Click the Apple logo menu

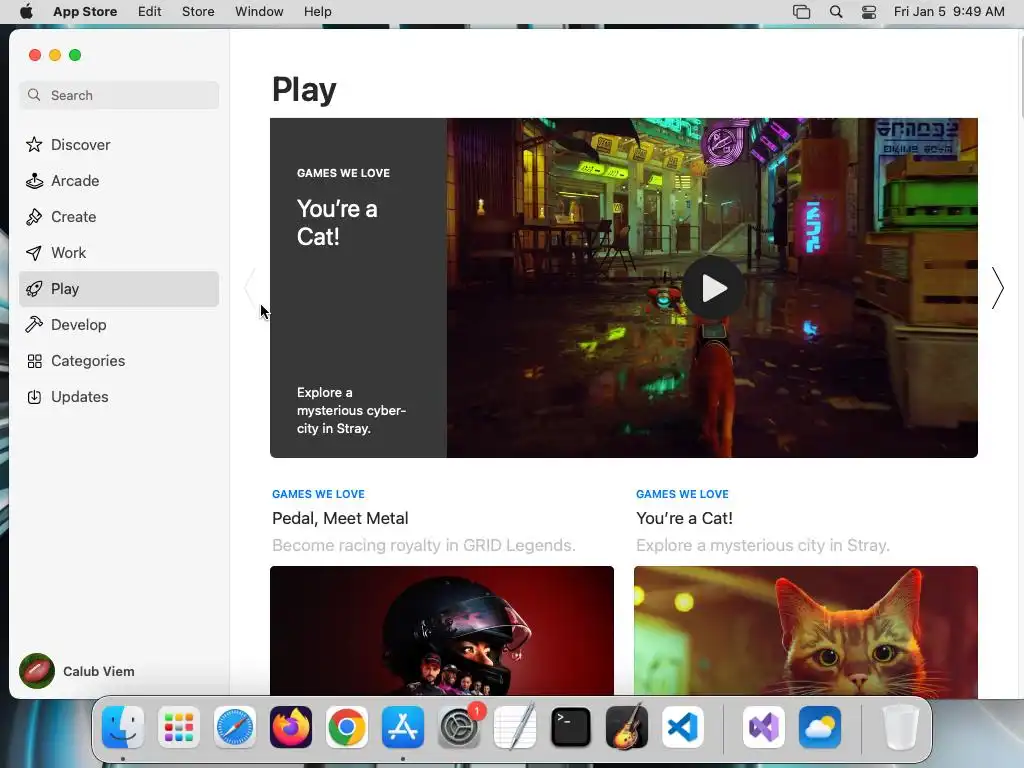[x=26, y=12]
